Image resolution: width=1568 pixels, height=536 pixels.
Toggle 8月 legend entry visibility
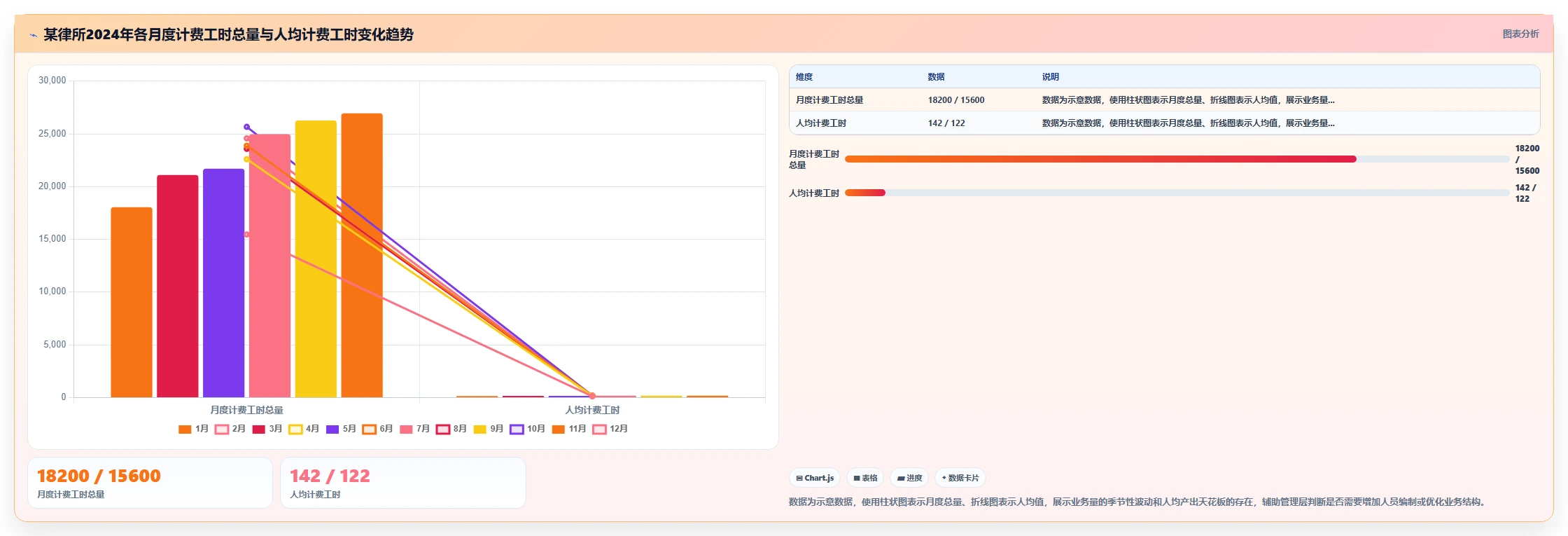click(451, 429)
